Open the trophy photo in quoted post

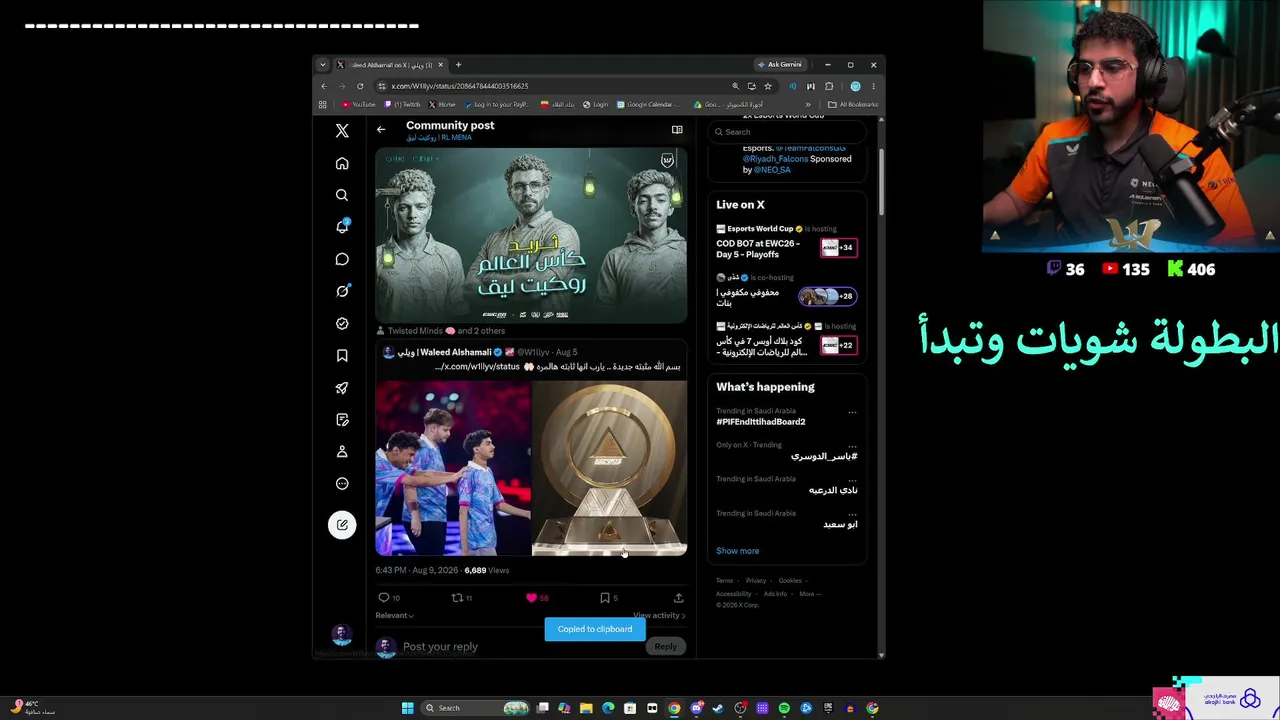(x=609, y=467)
